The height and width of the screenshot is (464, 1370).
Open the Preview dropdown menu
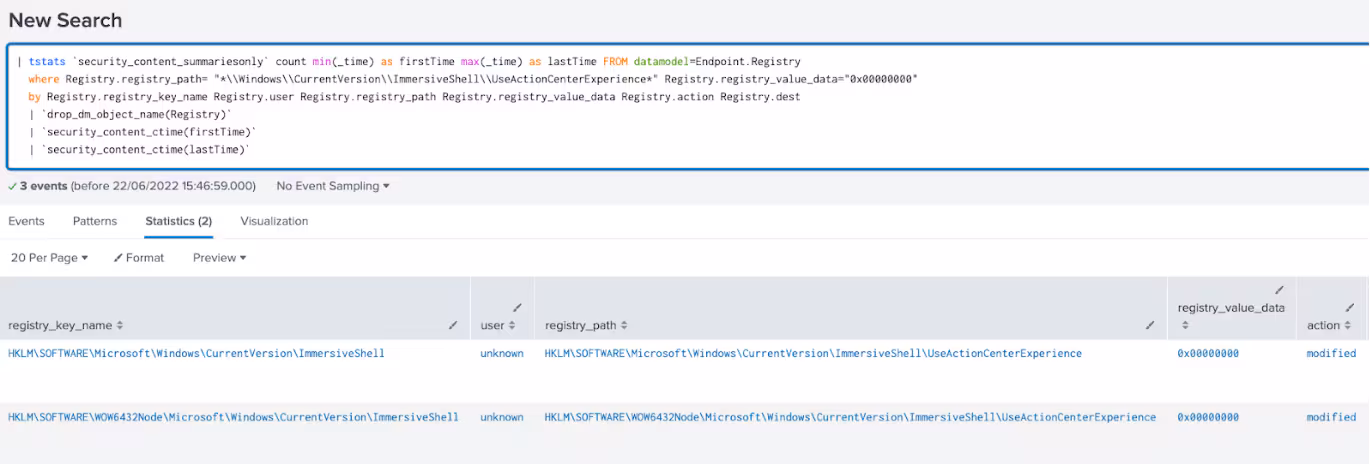coord(219,258)
